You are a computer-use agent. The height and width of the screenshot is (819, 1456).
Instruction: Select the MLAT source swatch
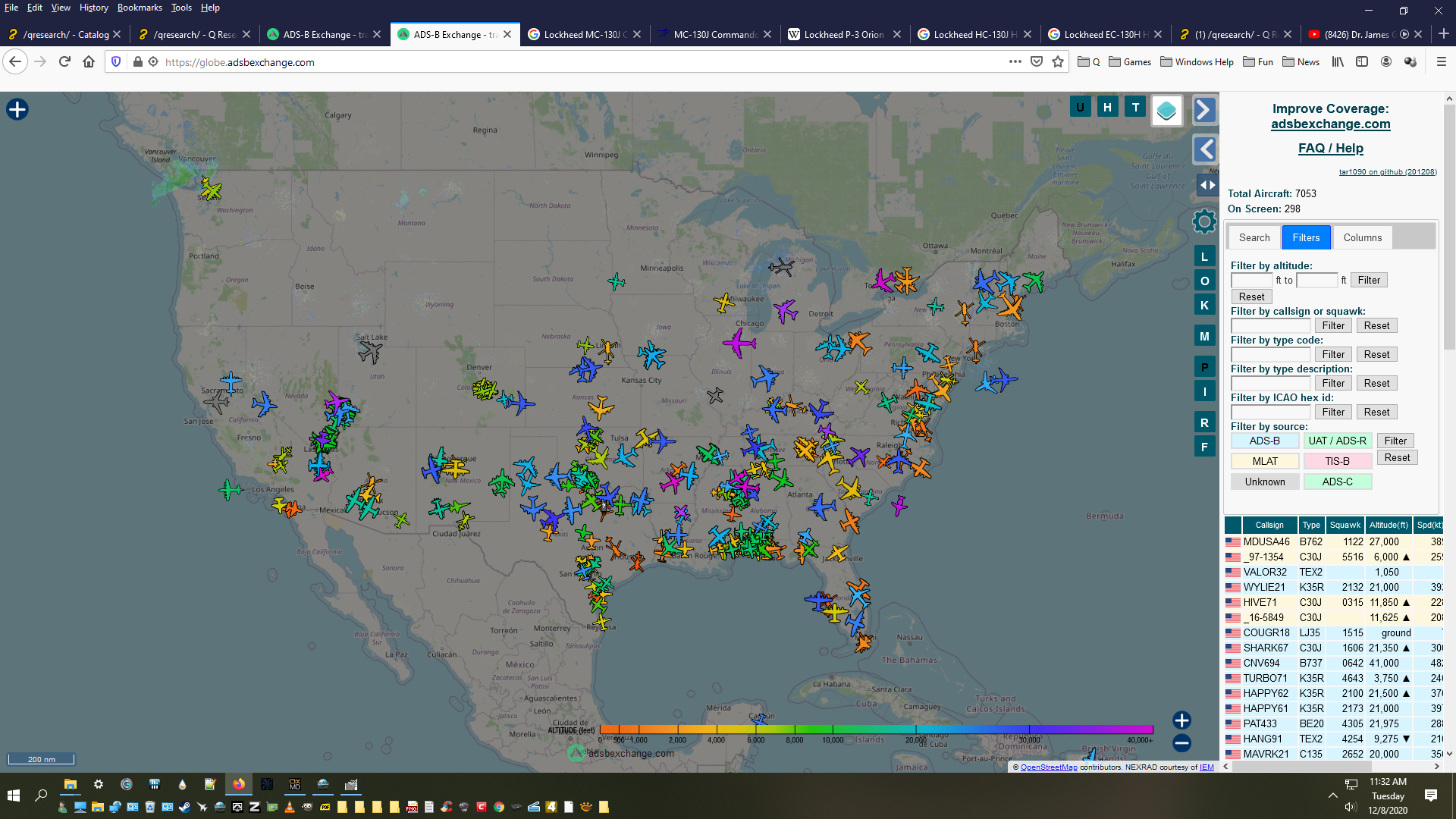tap(1264, 461)
